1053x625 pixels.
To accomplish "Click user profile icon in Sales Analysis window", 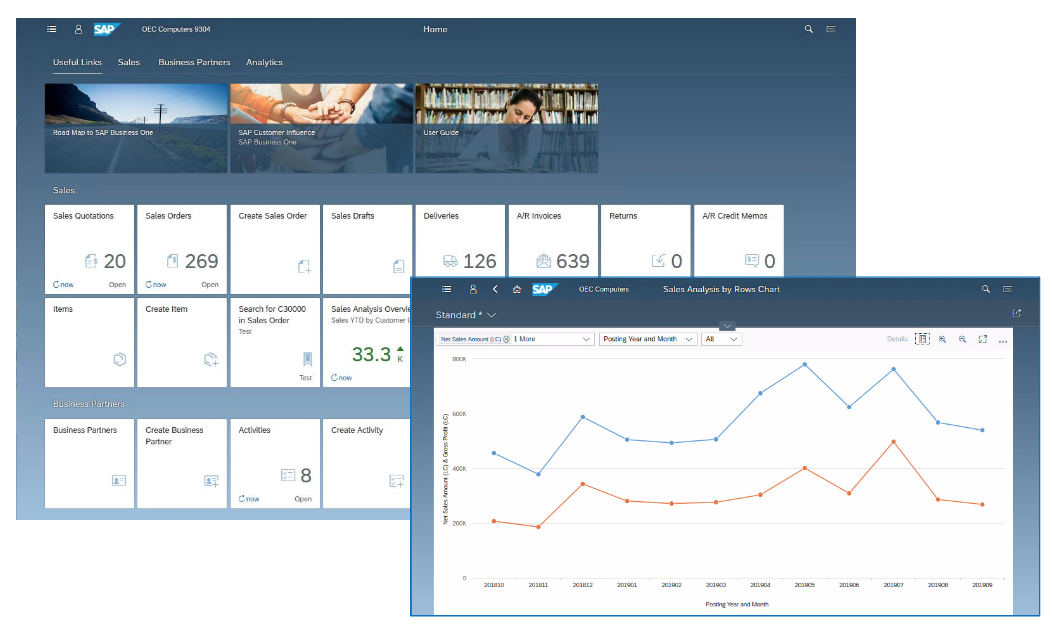I will (x=473, y=289).
